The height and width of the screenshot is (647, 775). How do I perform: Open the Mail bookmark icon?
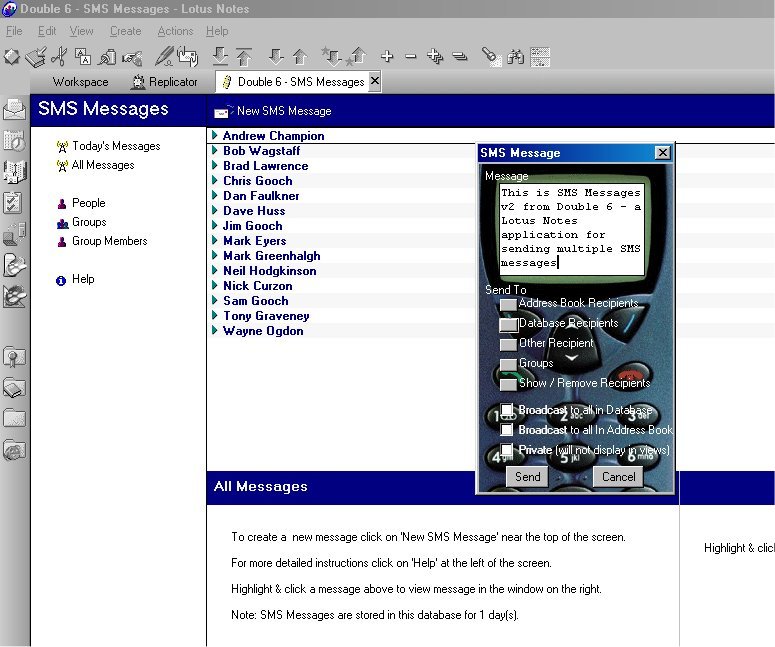(x=14, y=109)
